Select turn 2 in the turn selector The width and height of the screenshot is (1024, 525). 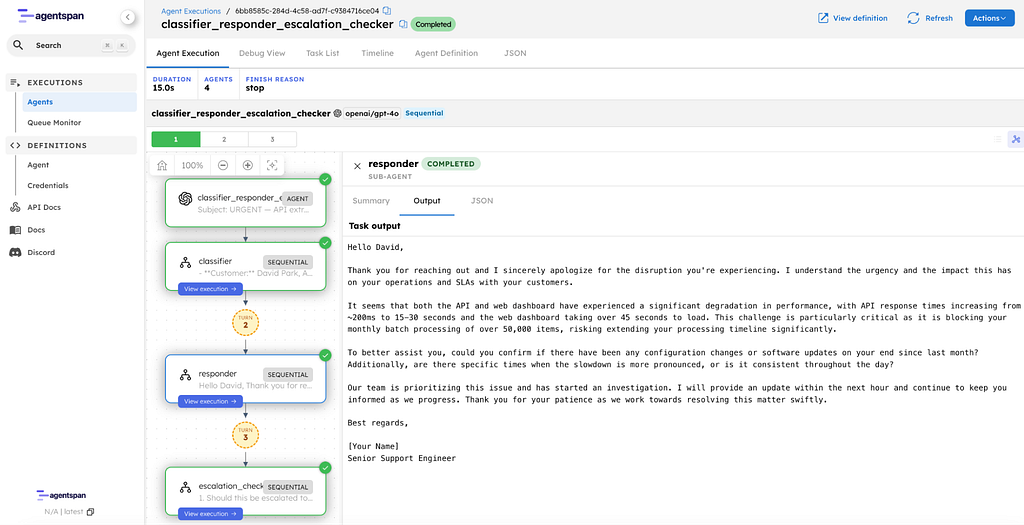(x=224, y=140)
